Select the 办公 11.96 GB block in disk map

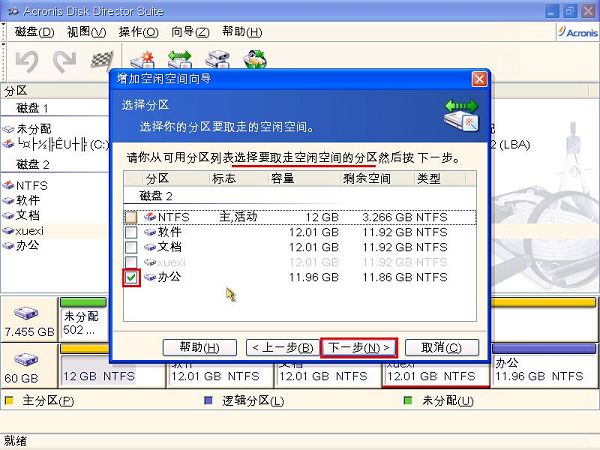pos(544,366)
